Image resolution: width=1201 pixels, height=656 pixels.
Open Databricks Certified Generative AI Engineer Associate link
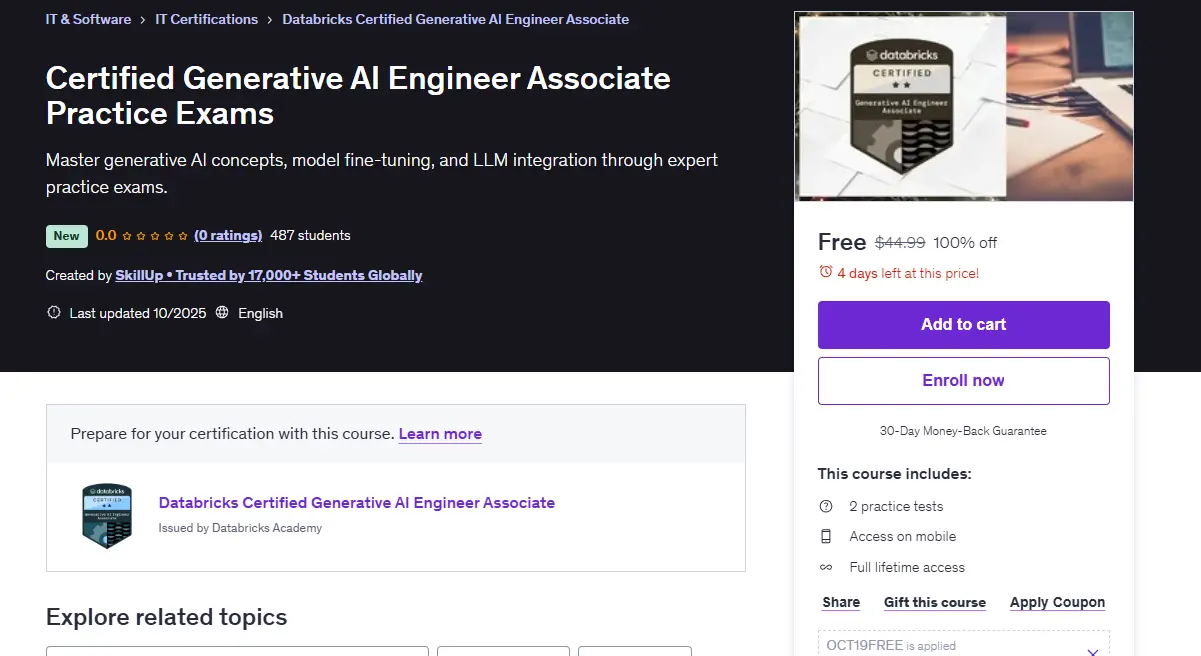coord(357,503)
